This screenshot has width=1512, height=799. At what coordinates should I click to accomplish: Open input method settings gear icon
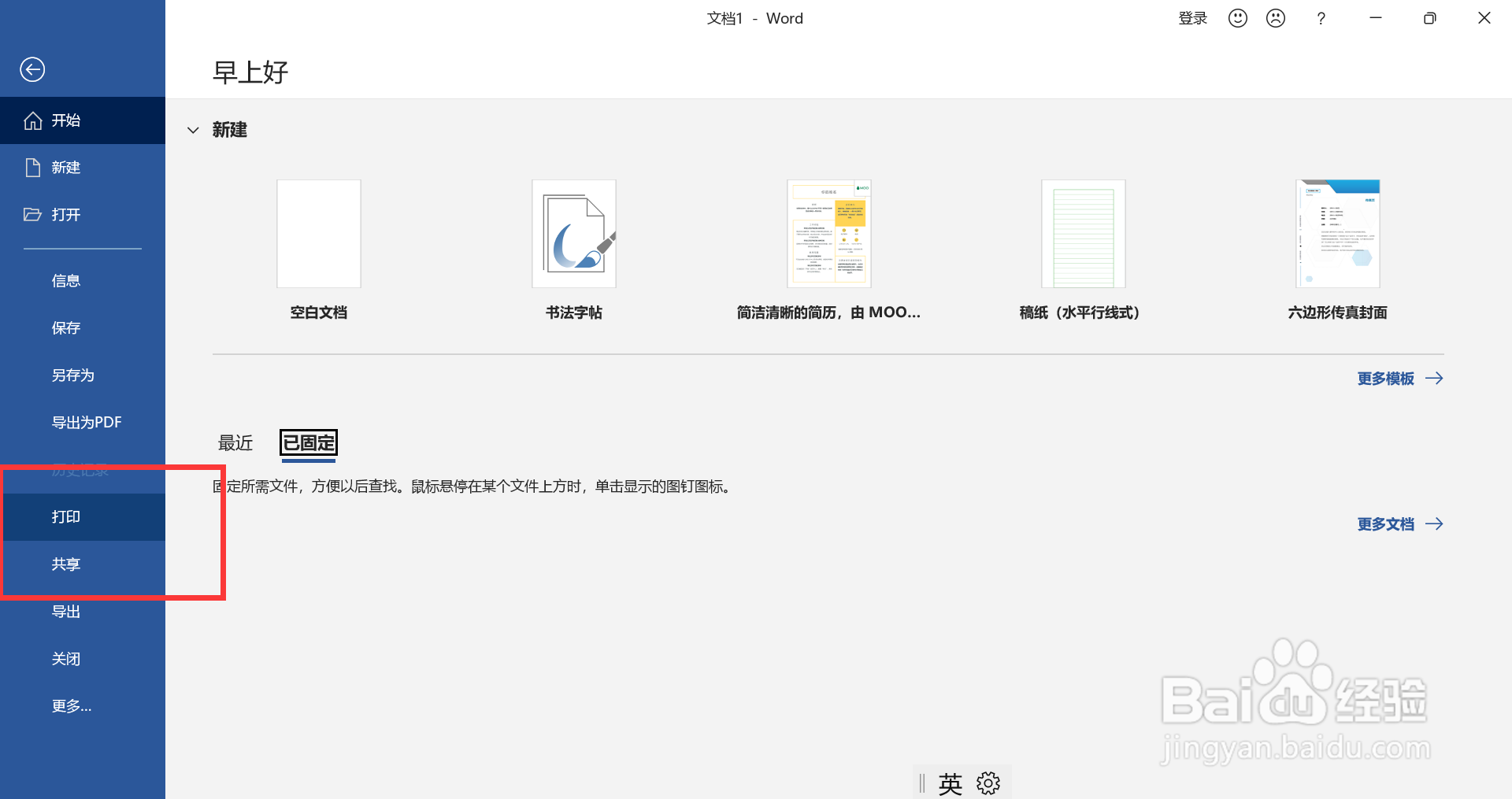[x=988, y=783]
